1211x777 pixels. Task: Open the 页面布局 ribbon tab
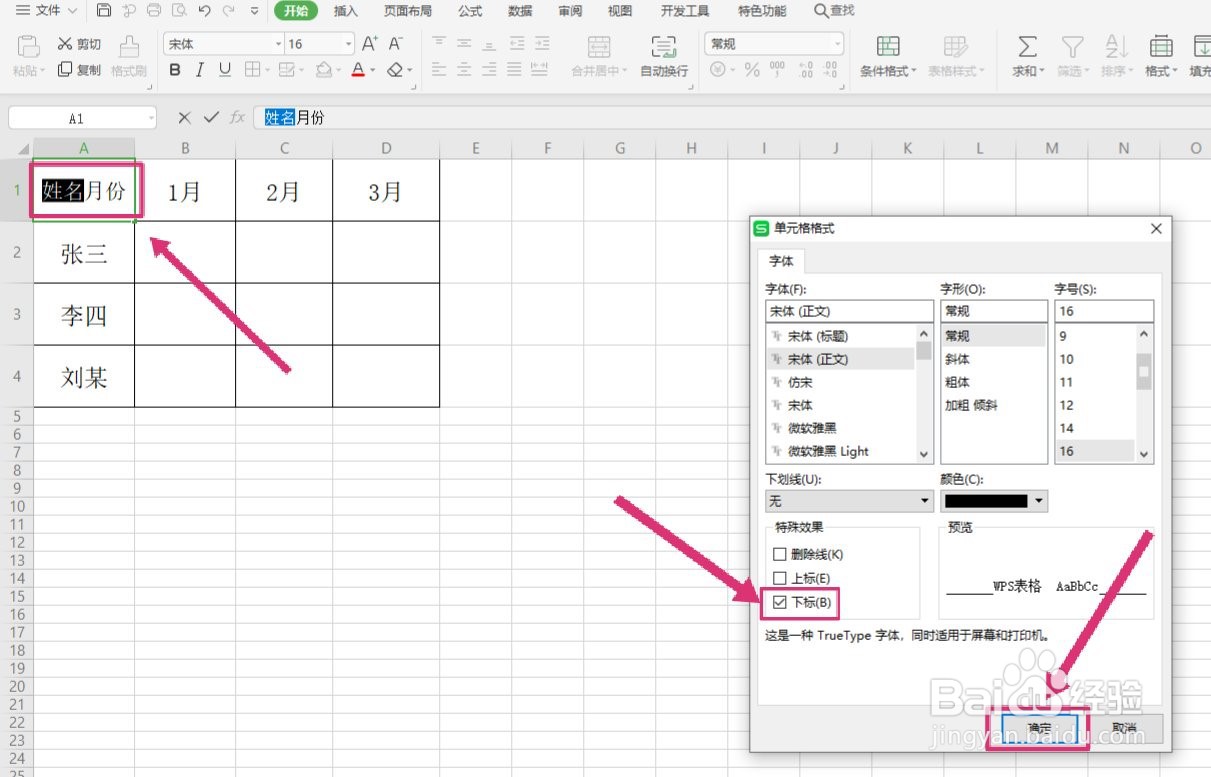(x=408, y=11)
